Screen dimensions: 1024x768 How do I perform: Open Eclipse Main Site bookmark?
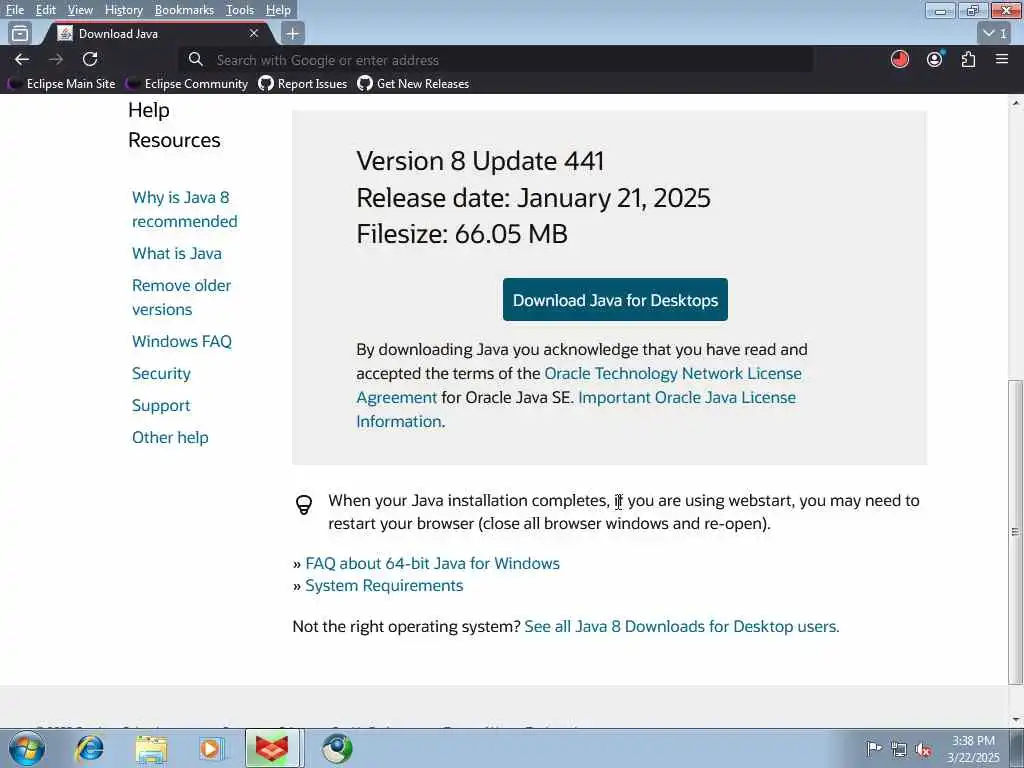[63, 84]
